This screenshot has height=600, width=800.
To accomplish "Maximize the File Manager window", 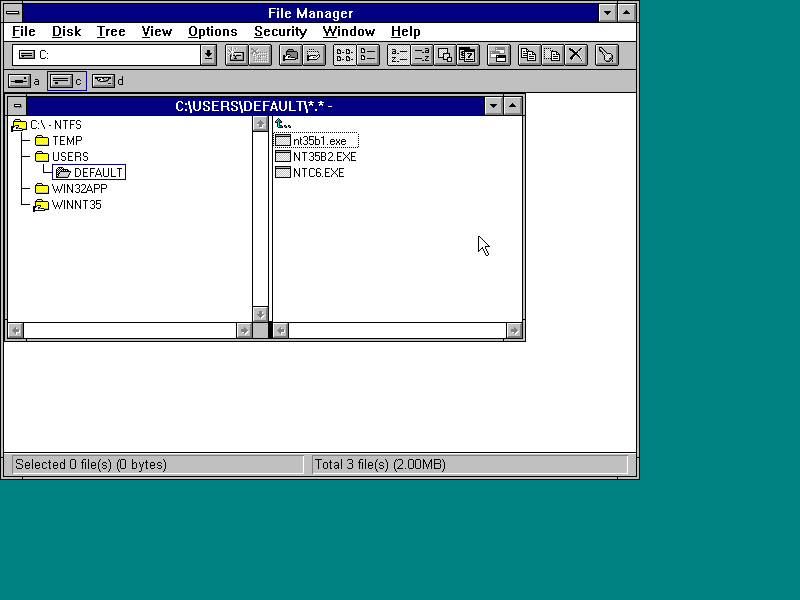I will tap(627, 13).
